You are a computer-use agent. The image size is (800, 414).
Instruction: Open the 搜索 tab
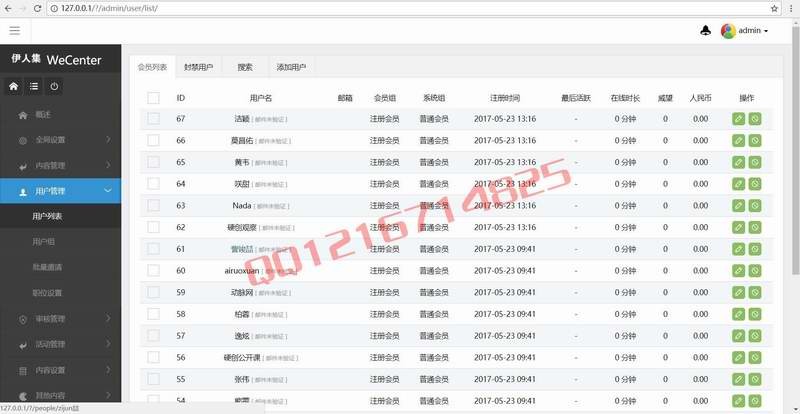click(x=245, y=67)
